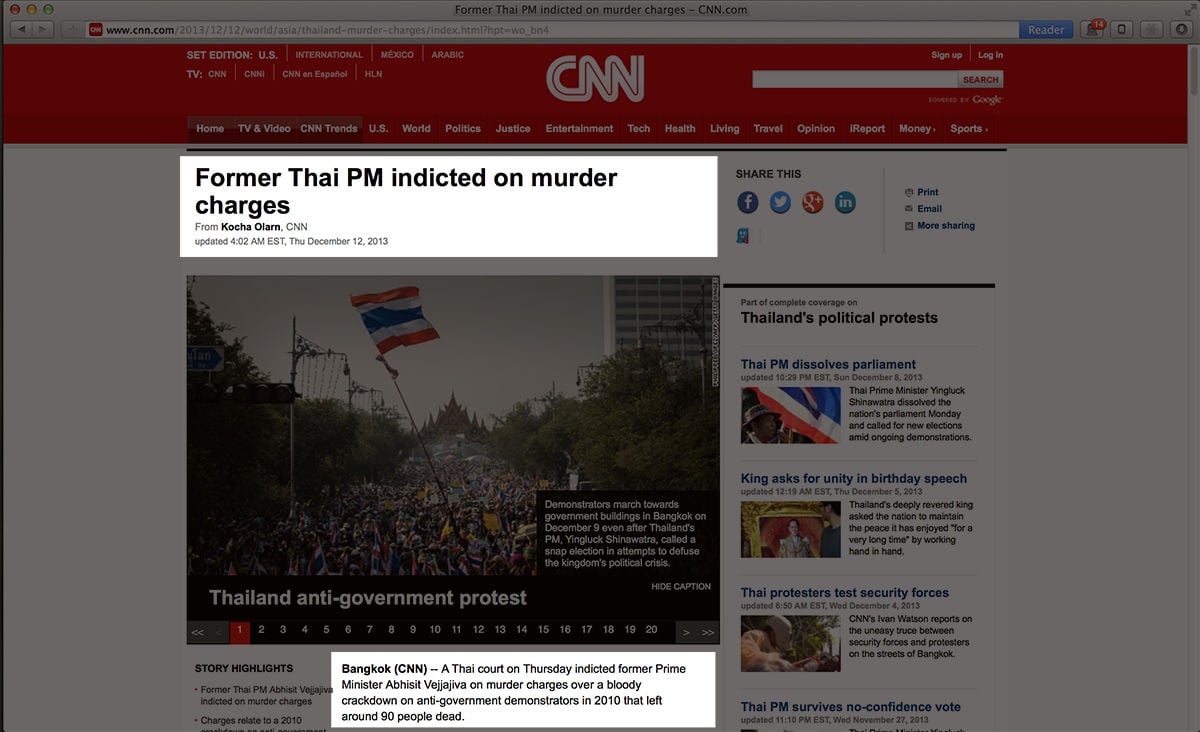Open the CNN en Español TV link
Viewport: 1200px width, 732px height.
coord(315,74)
